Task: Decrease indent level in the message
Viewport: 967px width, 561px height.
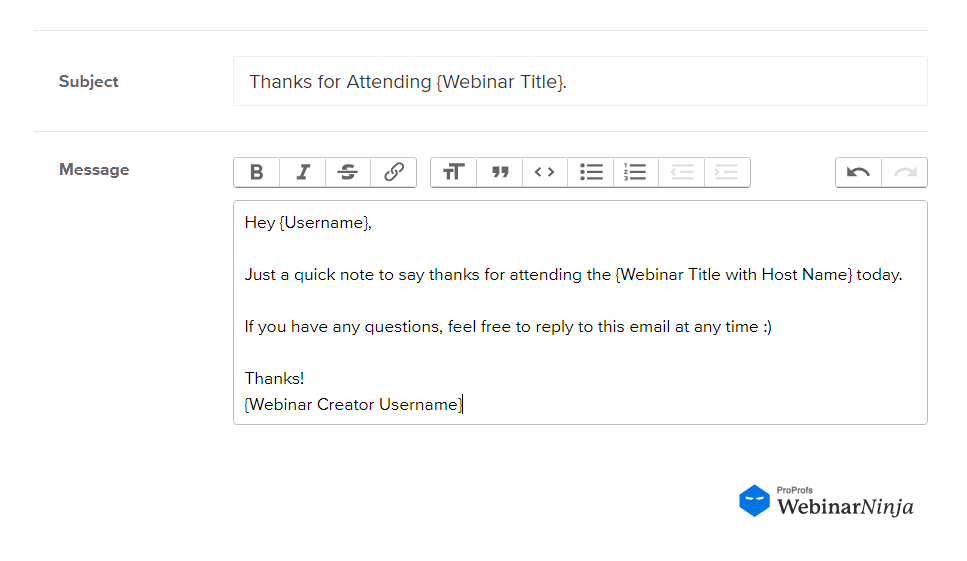Action: [681, 172]
